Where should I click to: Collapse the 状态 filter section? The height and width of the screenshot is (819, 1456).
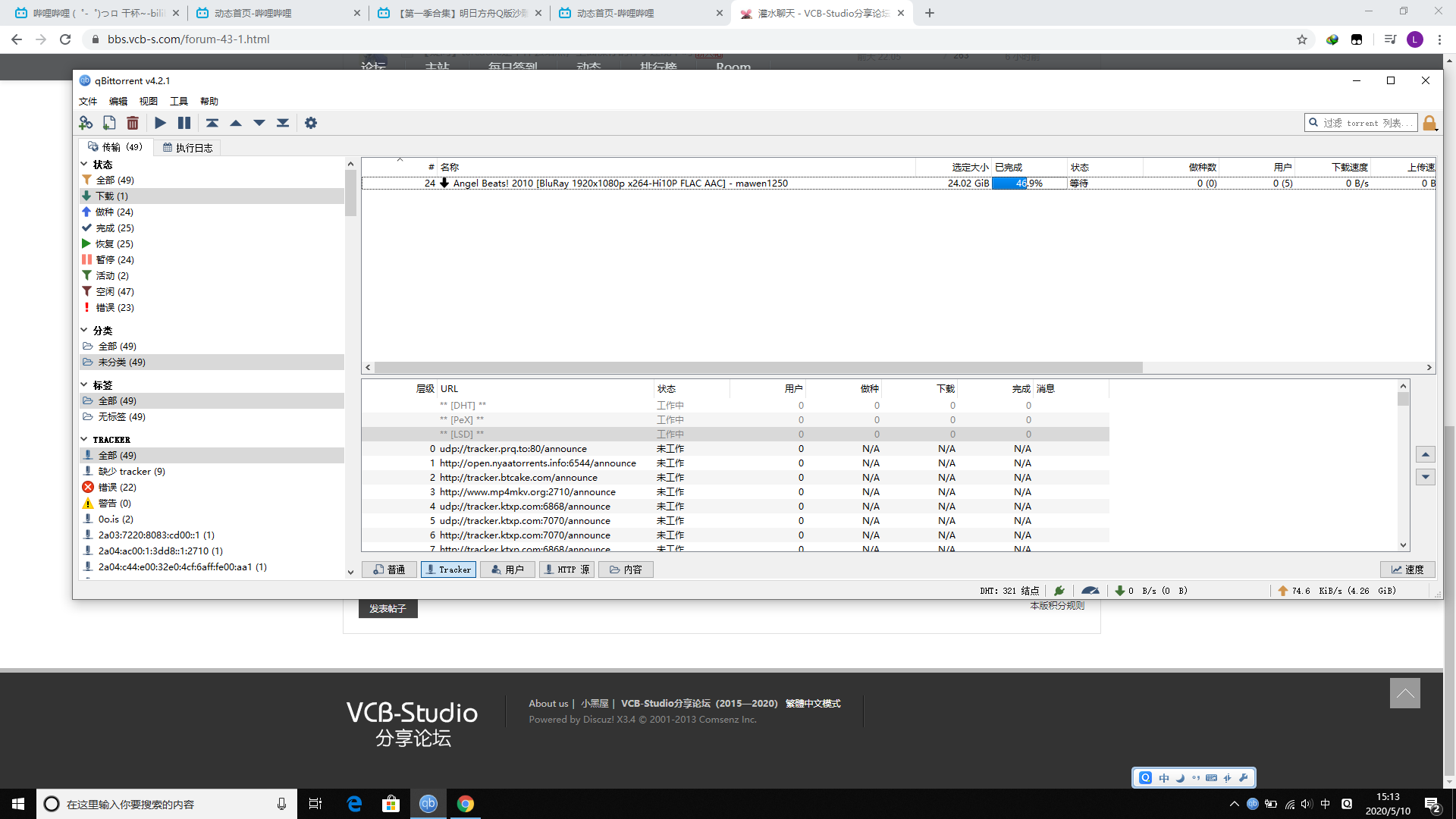(x=84, y=164)
